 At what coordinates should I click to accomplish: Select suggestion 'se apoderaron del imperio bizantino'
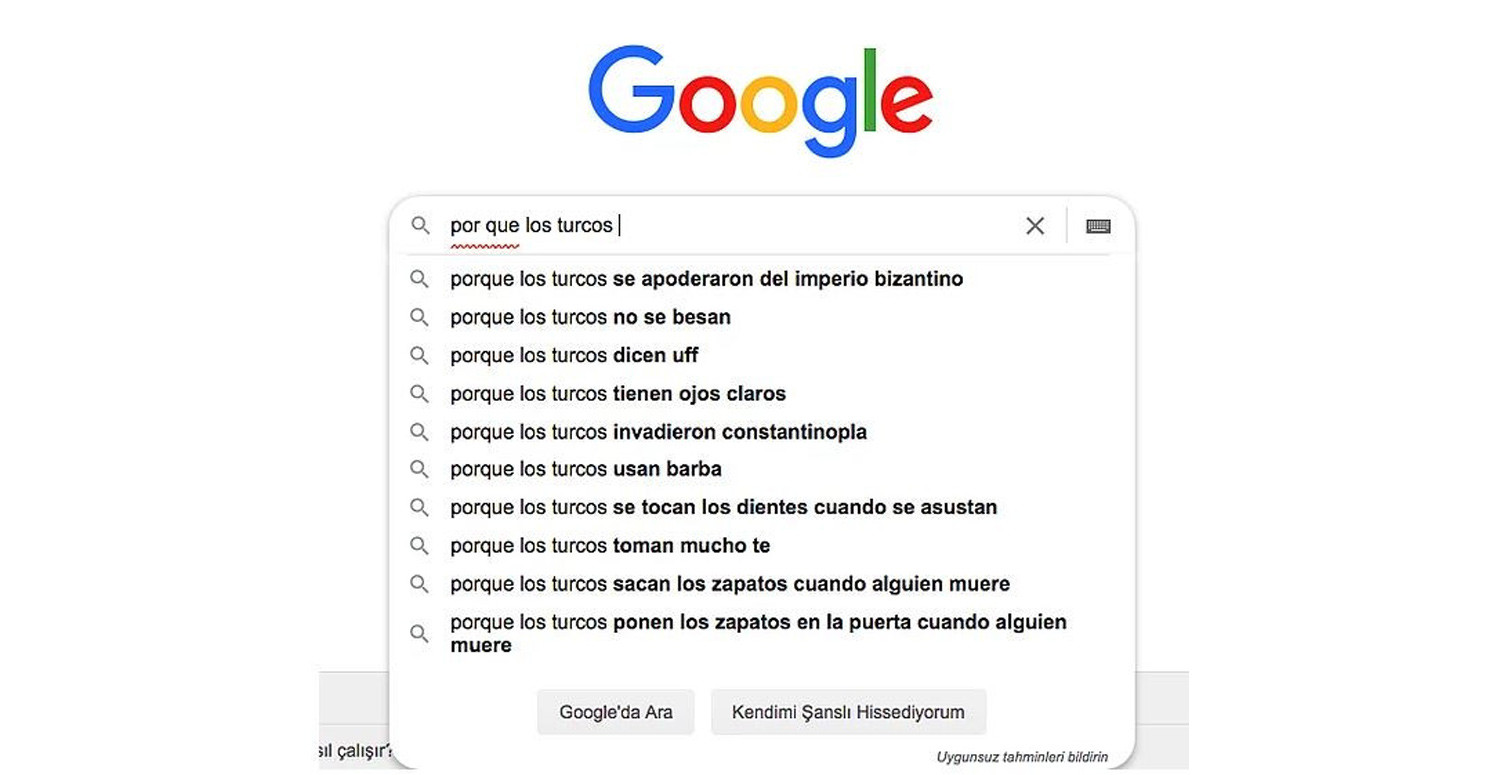coord(706,279)
